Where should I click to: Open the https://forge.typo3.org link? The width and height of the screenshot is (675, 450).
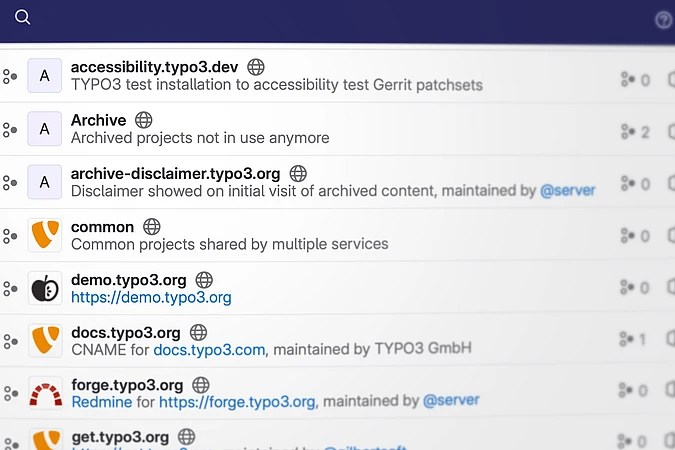click(x=237, y=402)
